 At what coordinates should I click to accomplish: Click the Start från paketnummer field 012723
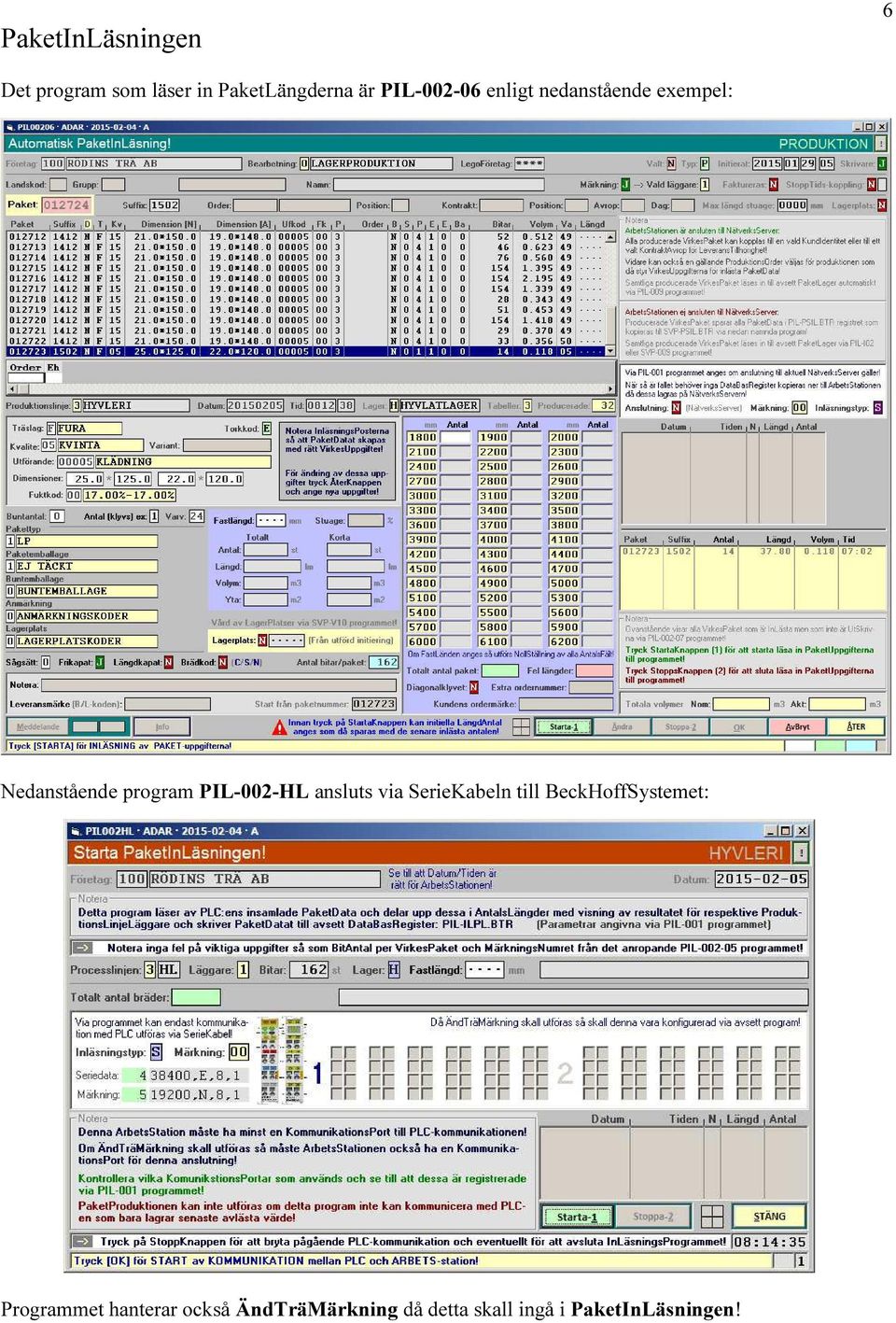pyautogui.click(x=374, y=704)
